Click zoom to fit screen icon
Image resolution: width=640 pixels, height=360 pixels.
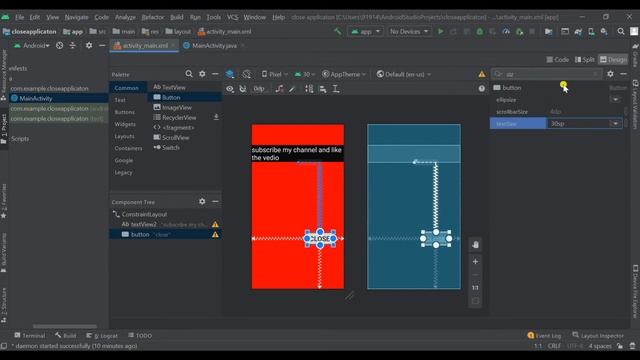coord(476,301)
